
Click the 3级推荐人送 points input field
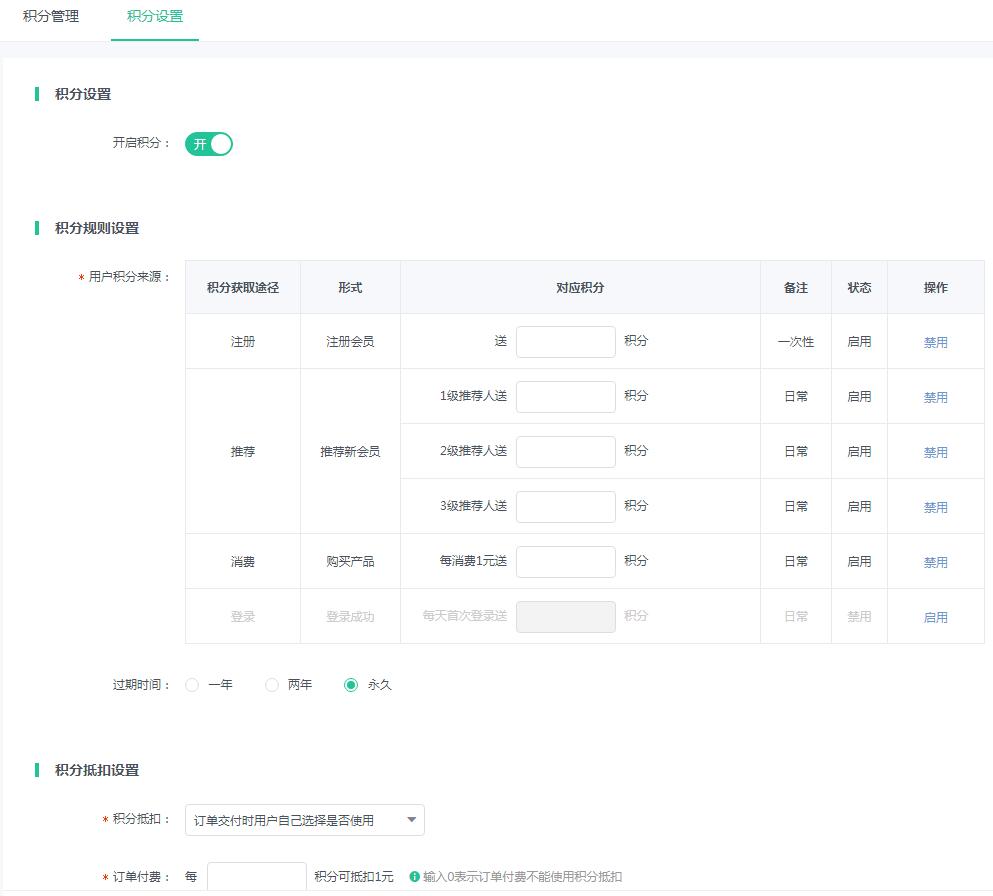565,507
